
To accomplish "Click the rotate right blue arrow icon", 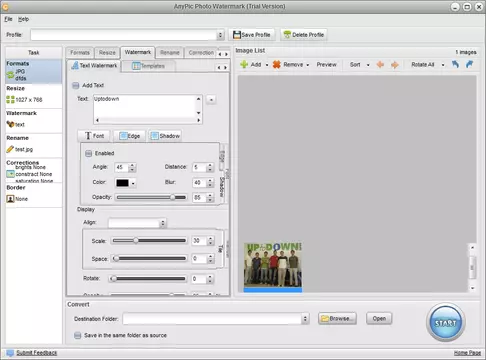I will click(x=470, y=64).
